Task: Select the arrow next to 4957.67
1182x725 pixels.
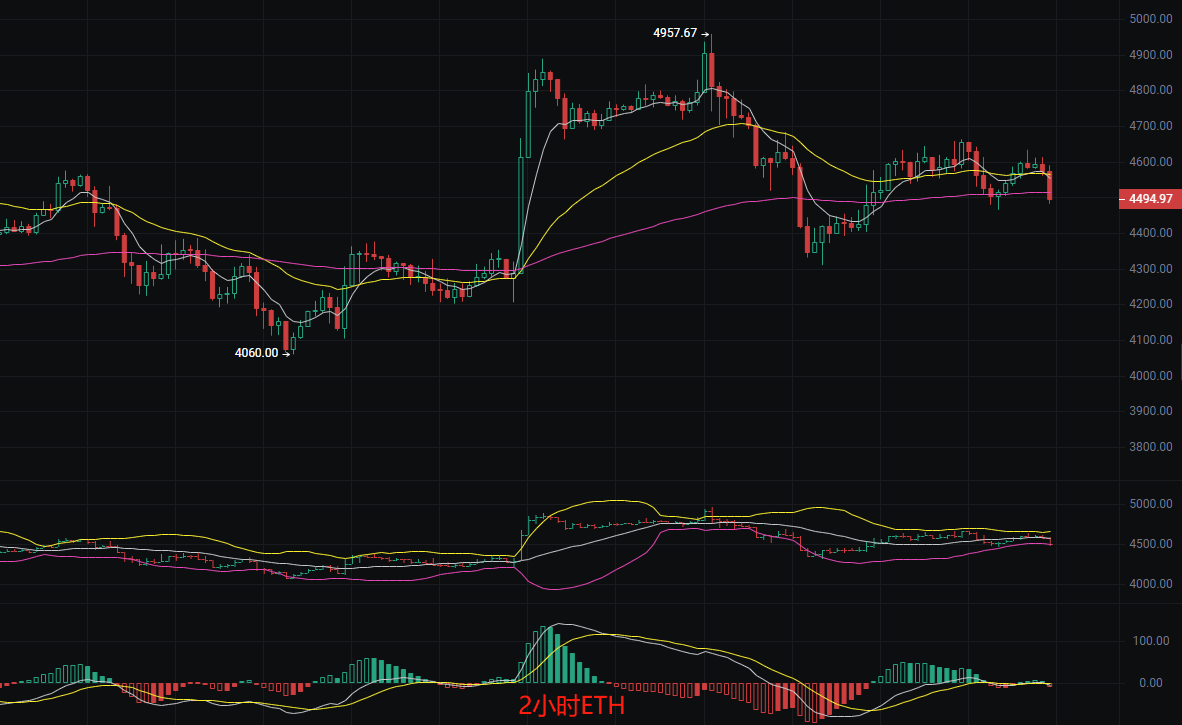Action: [x=705, y=33]
